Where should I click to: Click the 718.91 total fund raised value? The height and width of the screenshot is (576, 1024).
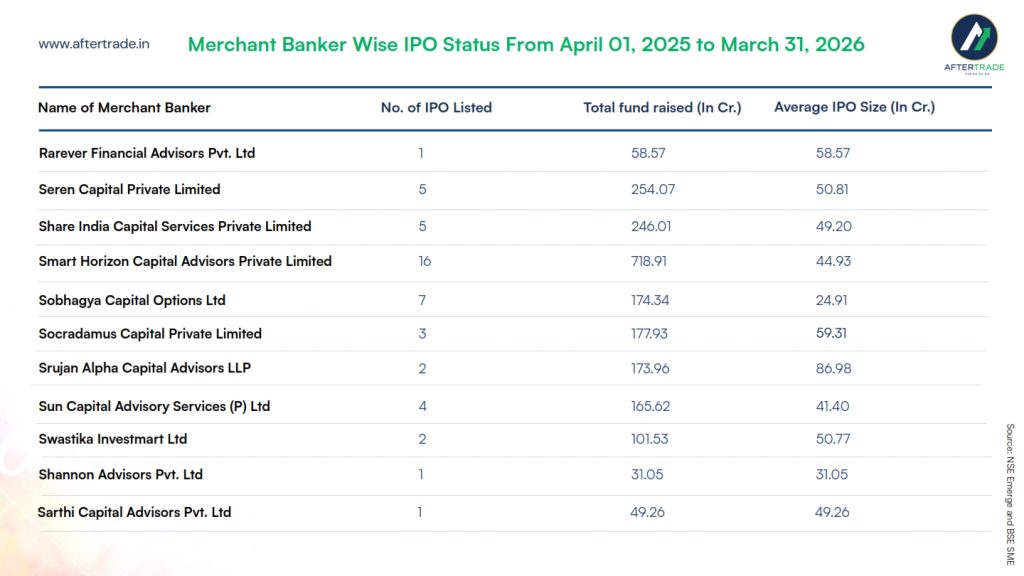coord(650,261)
